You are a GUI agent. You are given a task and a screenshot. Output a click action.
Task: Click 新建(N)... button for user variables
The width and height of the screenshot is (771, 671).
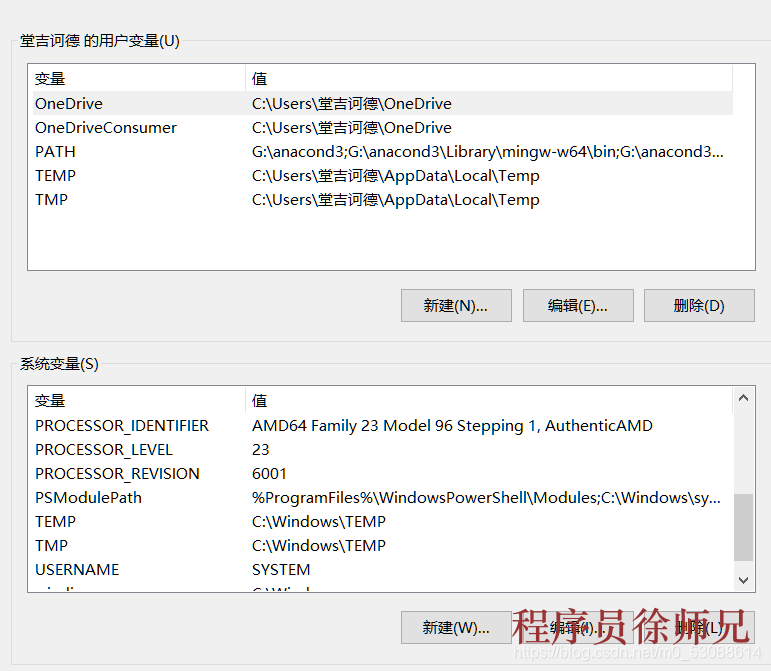click(x=456, y=306)
